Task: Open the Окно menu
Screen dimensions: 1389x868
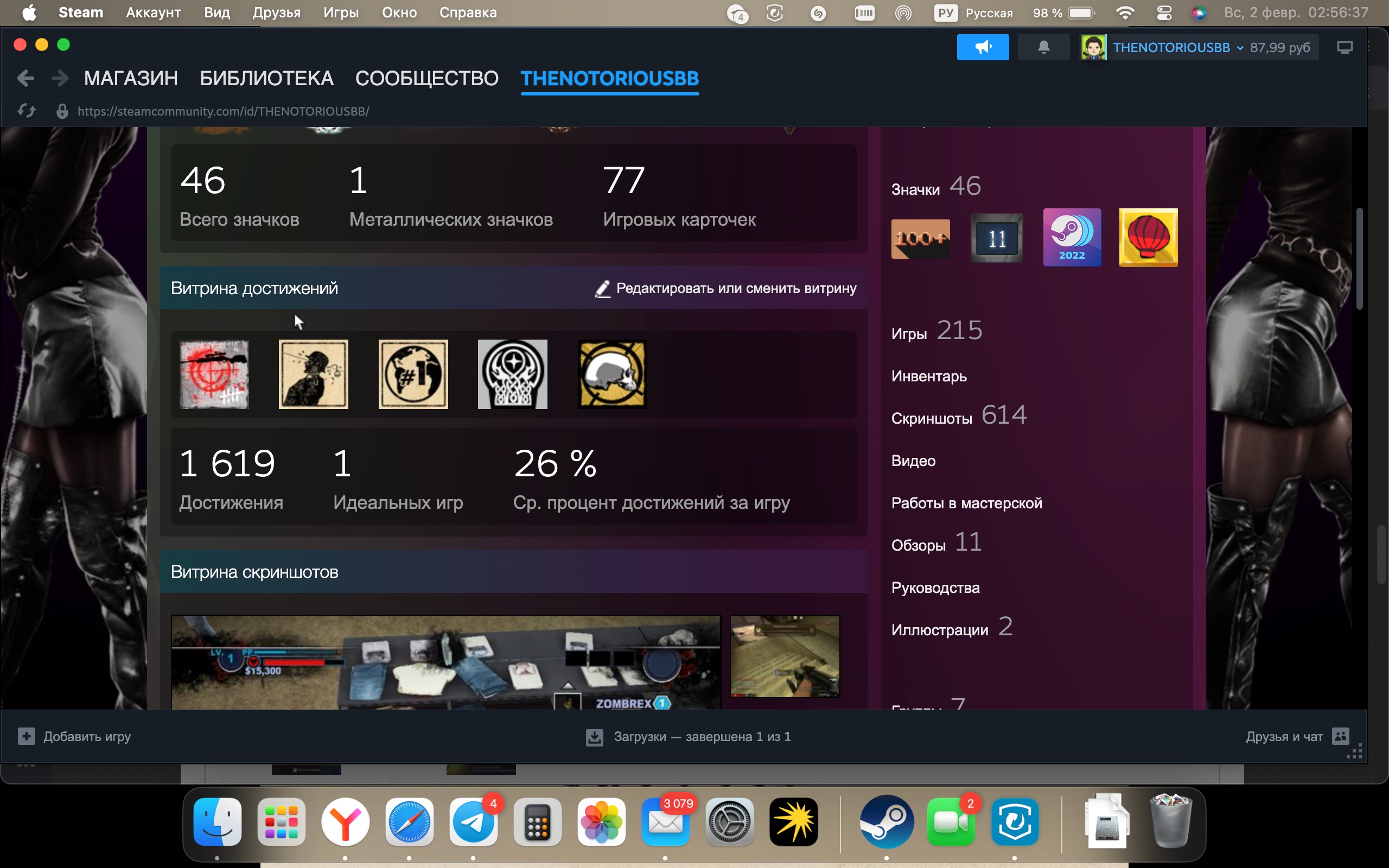Action: (x=399, y=12)
